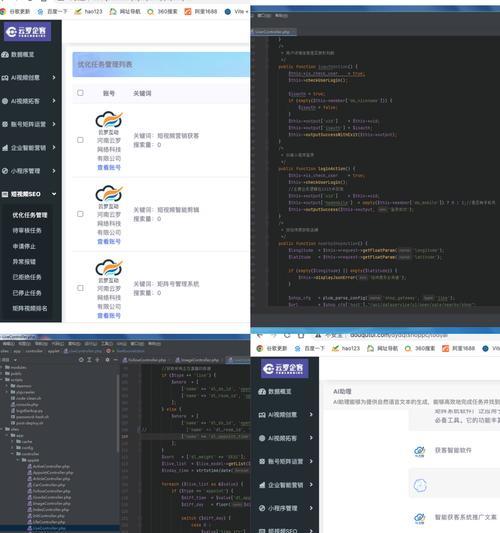This screenshot has height=533, width=500.
Task: Click 优化任务管理列表 banner heading
Action: point(105,65)
